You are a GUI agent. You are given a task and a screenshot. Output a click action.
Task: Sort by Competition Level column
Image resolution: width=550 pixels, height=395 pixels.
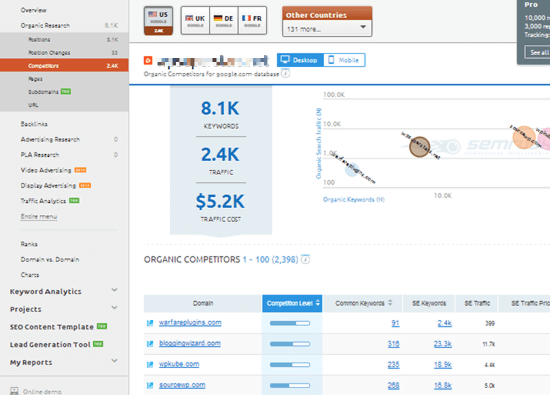point(292,303)
